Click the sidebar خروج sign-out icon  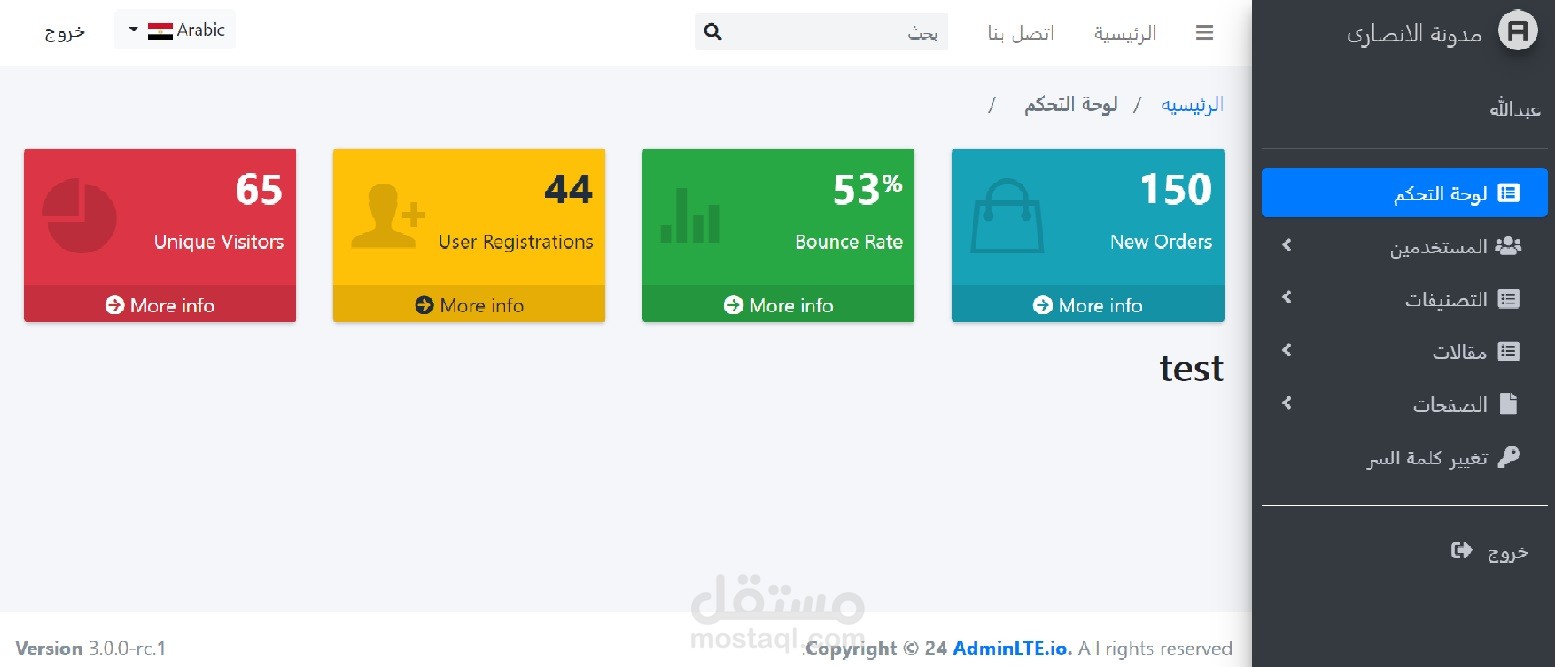[x=1462, y=550]
